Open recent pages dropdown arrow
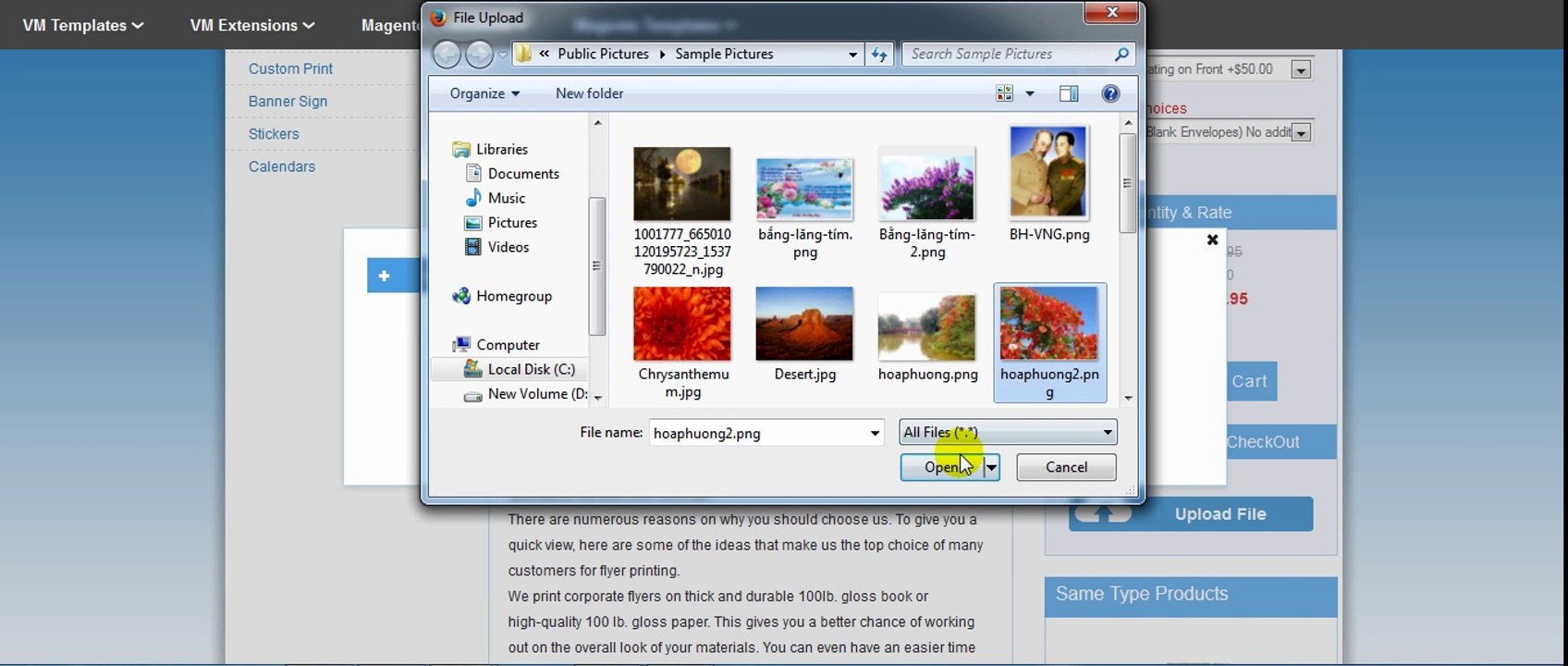1568x666 pixels. point(502,55)
